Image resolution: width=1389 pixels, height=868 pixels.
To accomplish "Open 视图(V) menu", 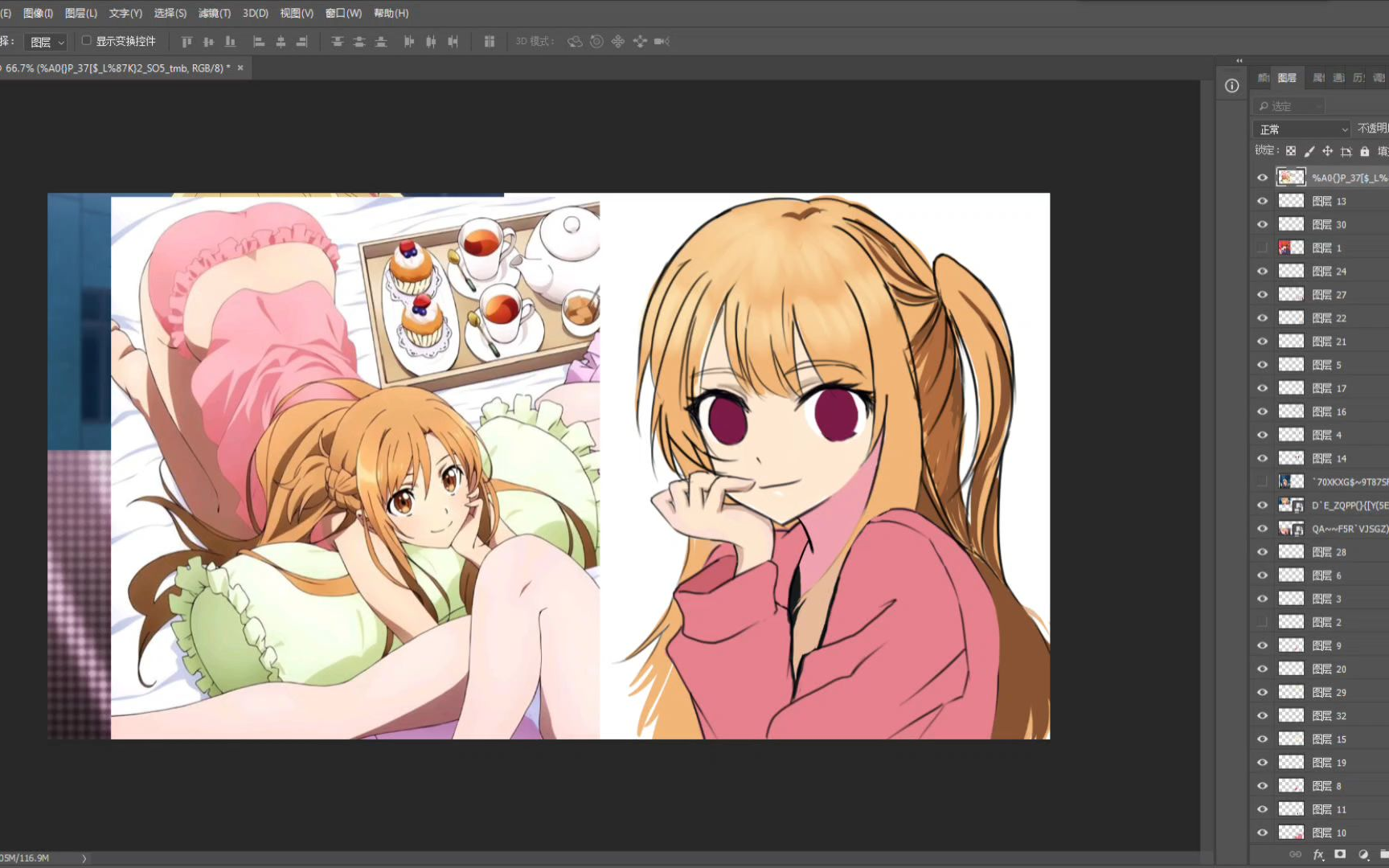I will pyautogui.click(x=297, y=14).
